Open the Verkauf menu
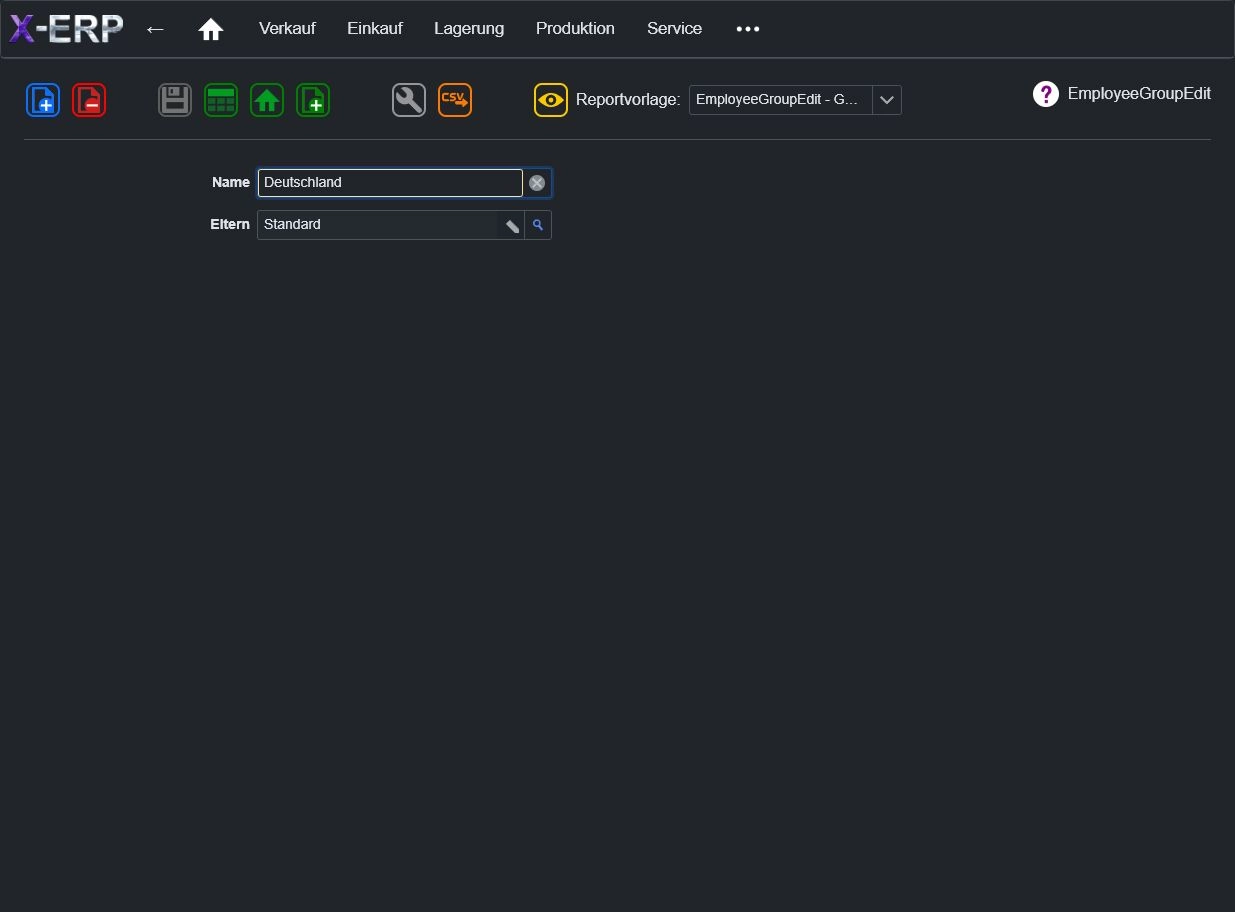This screenshot has width=1235, height=912. (287, 29)
